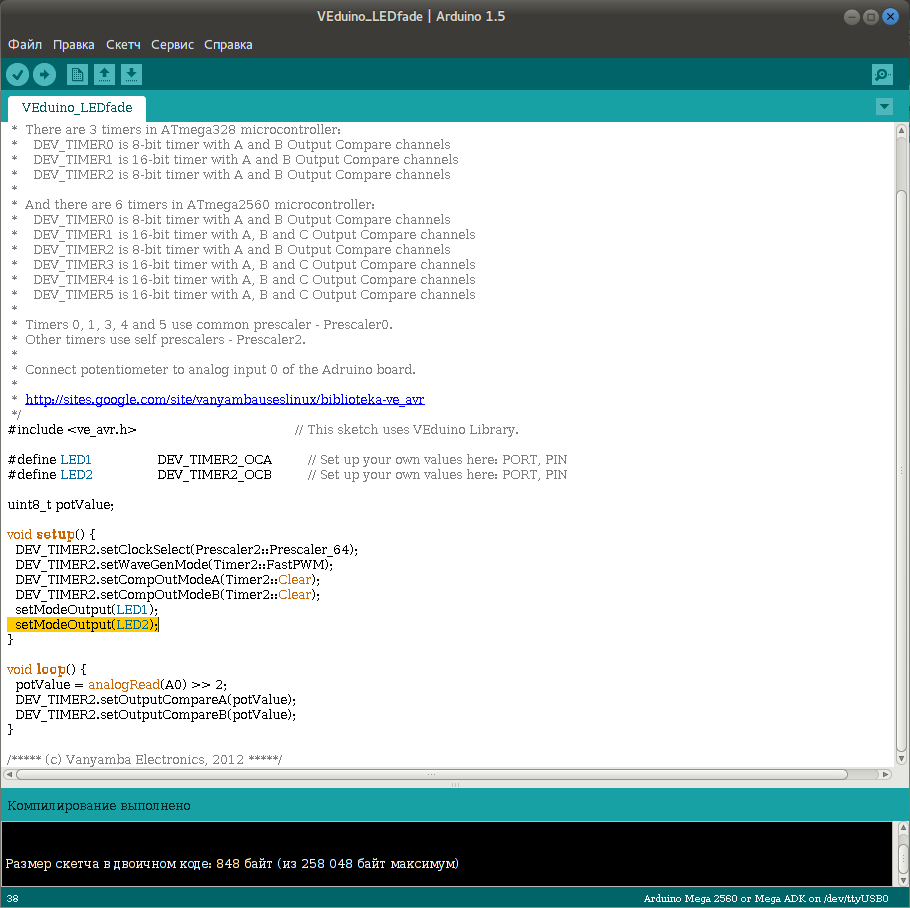
Task: Follow the sites.google.com library link
Action: pos(225,399)
